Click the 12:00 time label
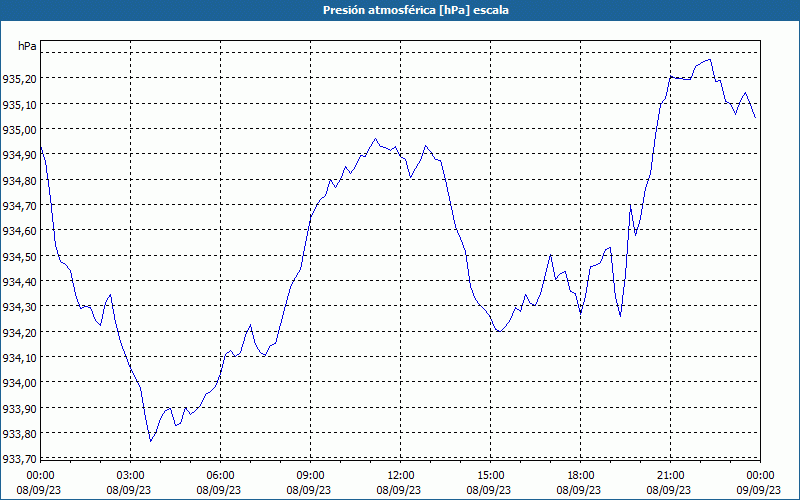Viewport: 800px width, 500px height. point(401,476)
